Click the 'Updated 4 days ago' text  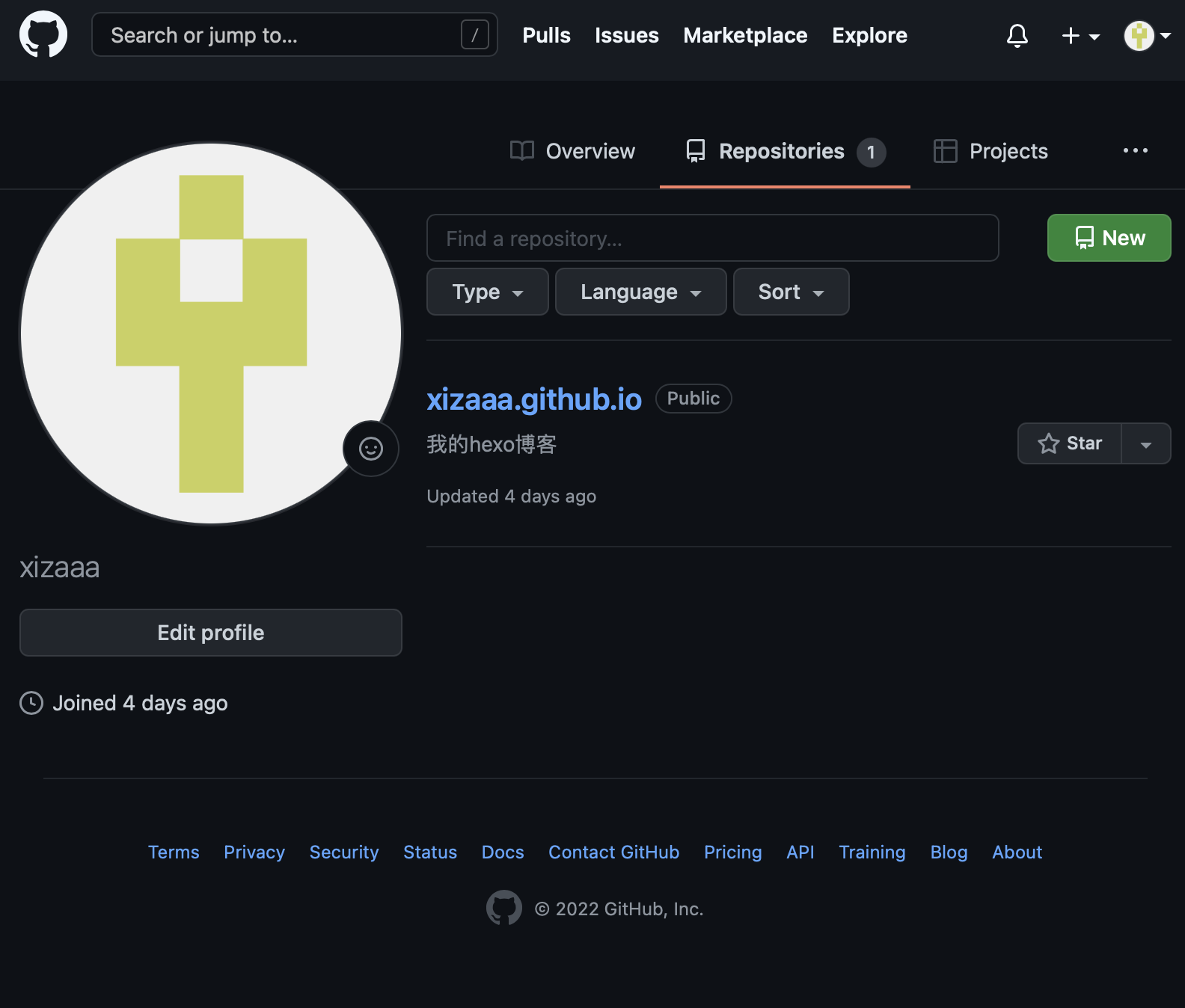(x=512, y=497)
